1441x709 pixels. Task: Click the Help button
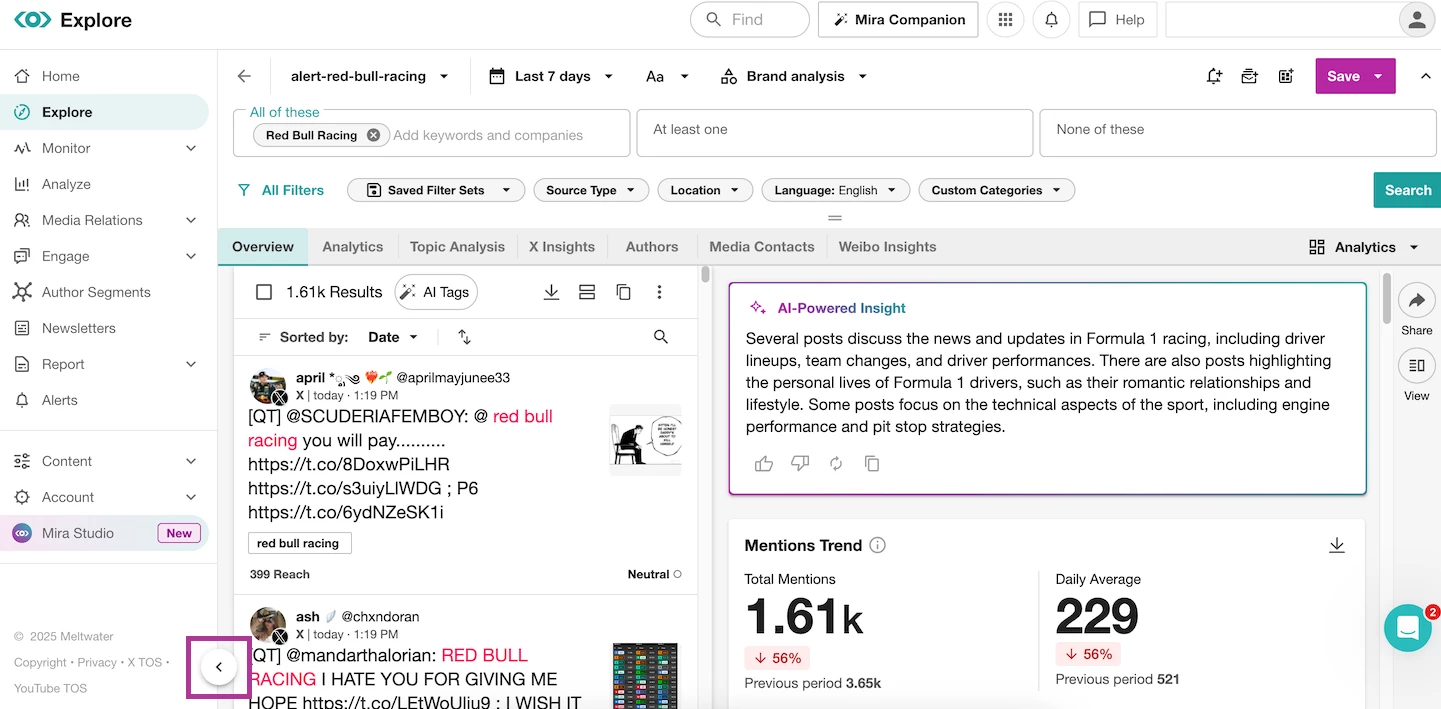(1117, 19)
